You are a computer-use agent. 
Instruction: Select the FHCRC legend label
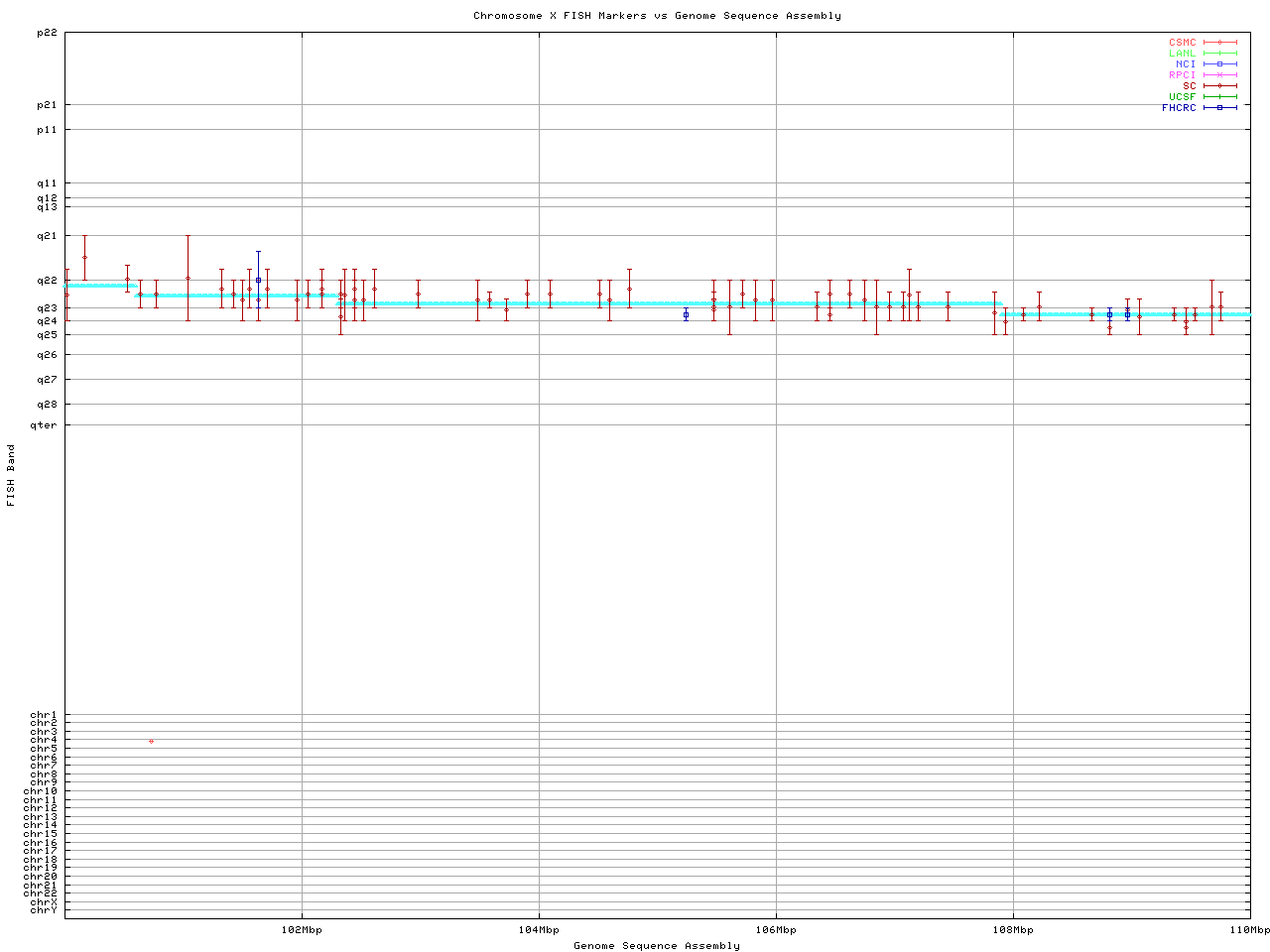[x=1179, y=107]
